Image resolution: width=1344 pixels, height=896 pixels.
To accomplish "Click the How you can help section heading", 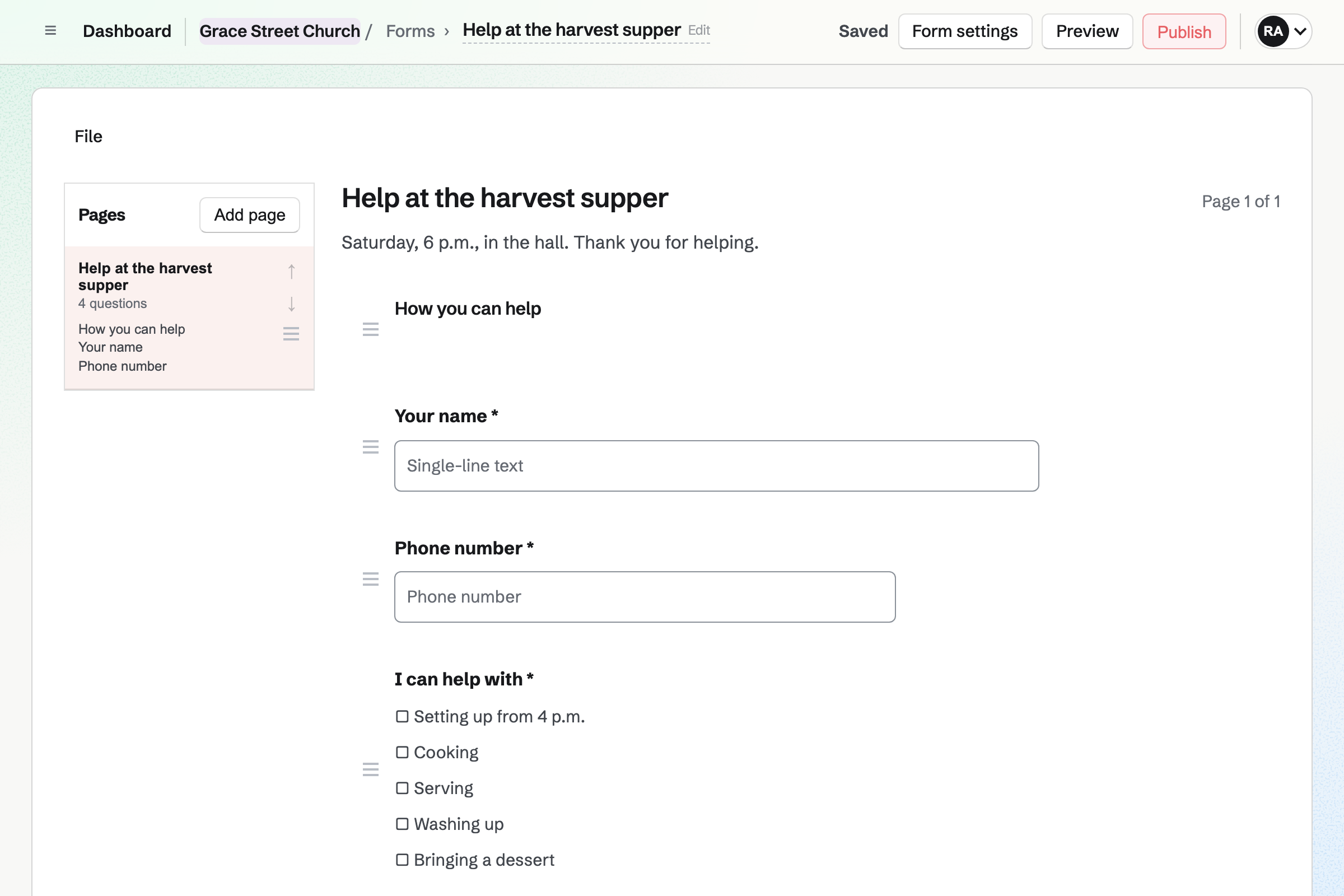I will [x=468, y=309].
